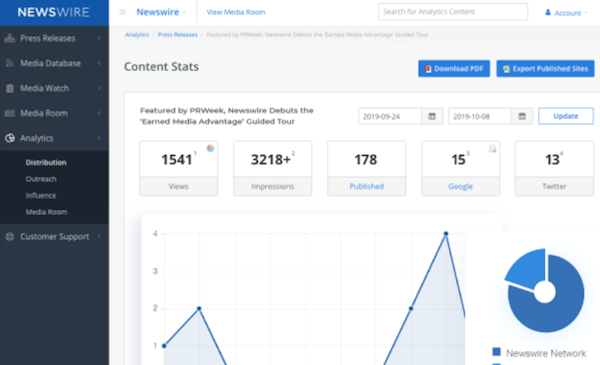
Task: Click the Analytics breadcrumb link
Action: (x=137, y=35)
